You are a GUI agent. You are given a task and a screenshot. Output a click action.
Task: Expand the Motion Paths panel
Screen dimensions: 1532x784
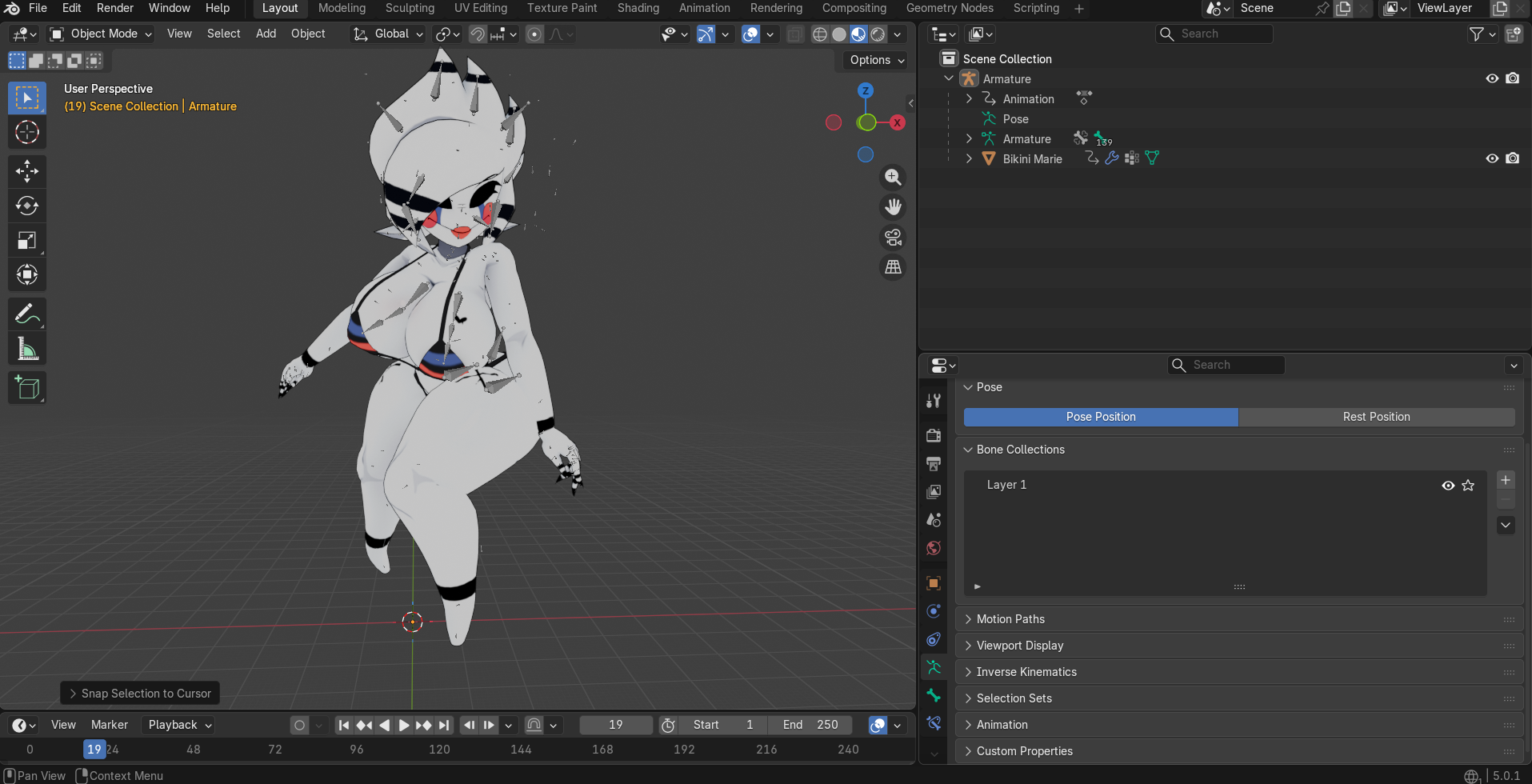[x=1238, y=619]
